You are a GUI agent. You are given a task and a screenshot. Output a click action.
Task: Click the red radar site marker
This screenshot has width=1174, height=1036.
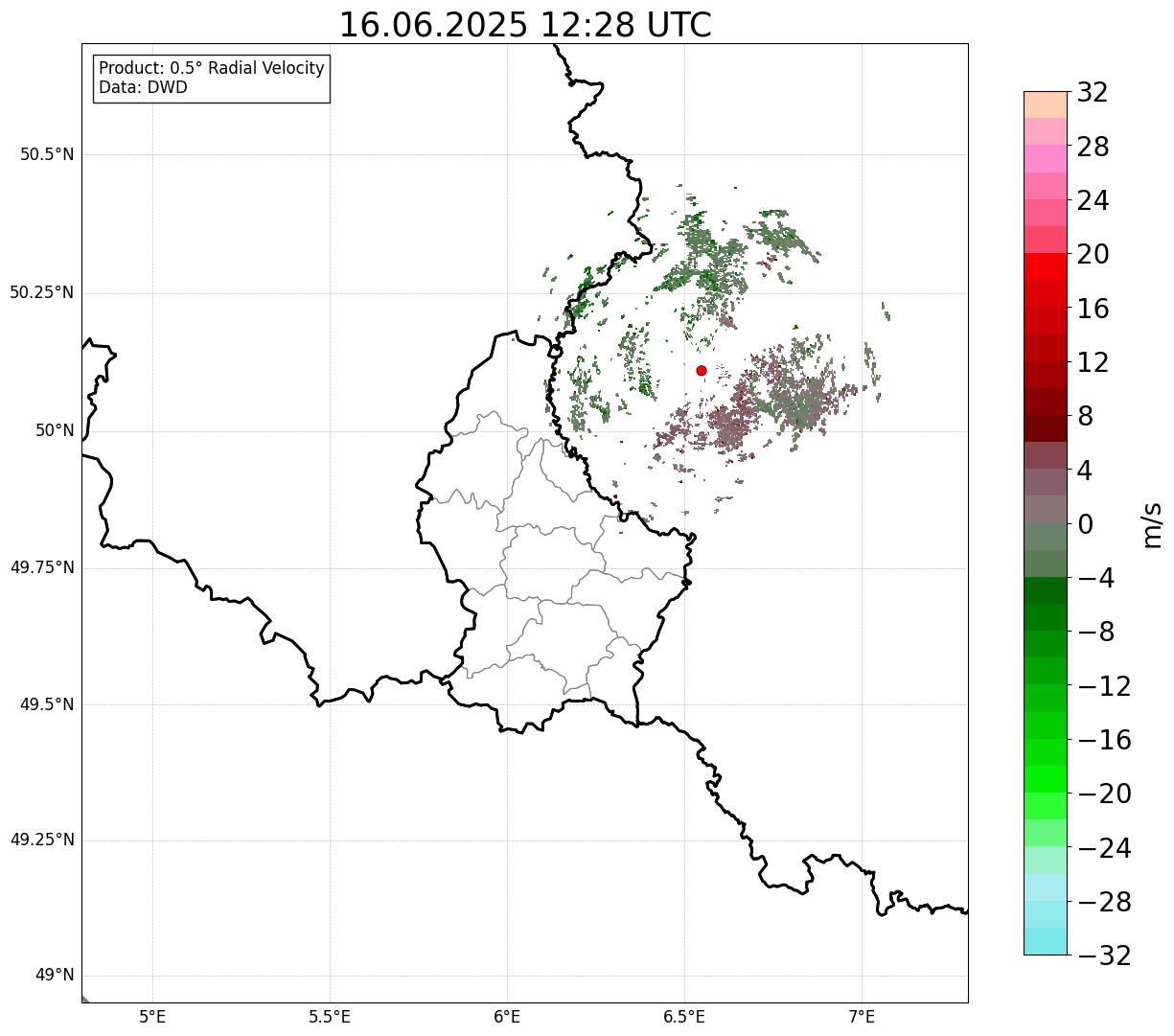tap(702, 371)
